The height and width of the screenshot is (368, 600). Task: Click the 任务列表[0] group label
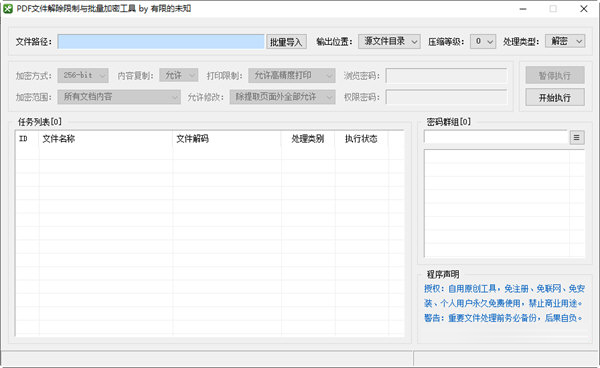point(40,122)
